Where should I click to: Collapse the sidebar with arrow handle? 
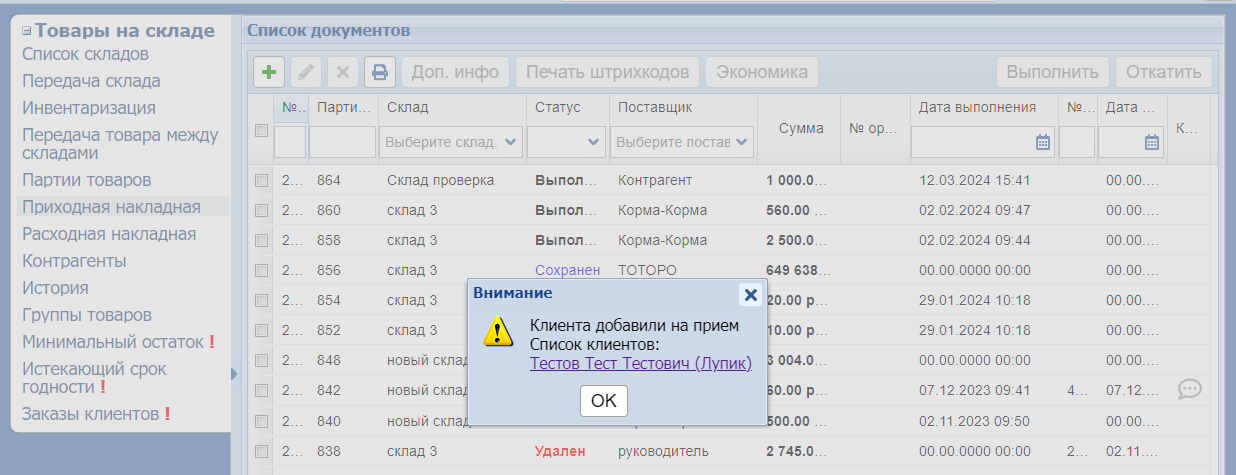click(x=235, y=373)
